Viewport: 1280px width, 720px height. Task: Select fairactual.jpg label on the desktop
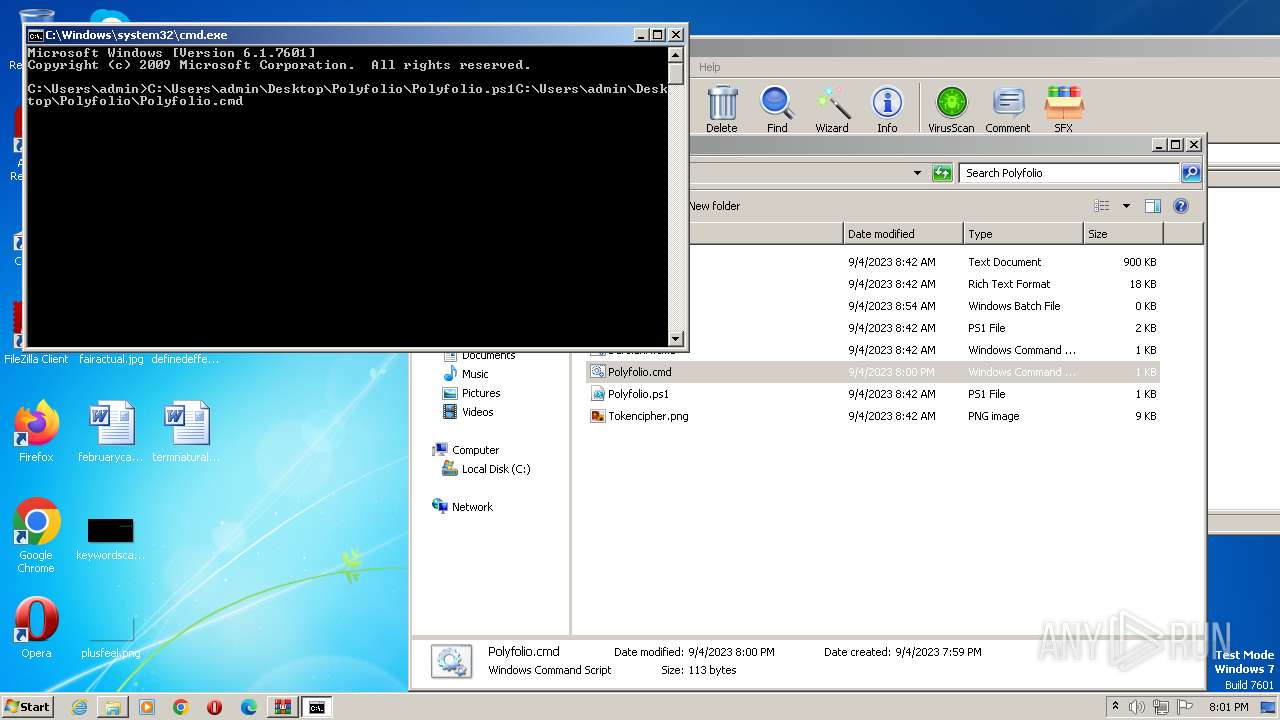(111, 359)
